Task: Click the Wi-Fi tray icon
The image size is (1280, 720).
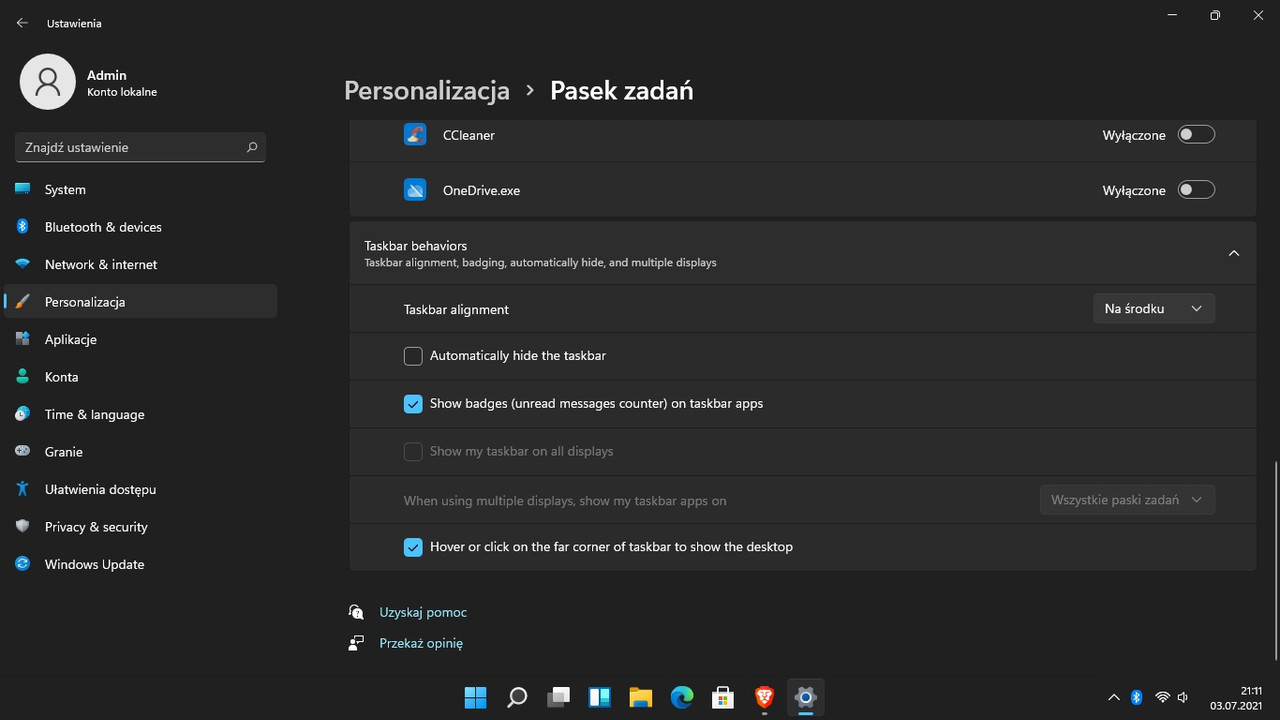Action: [1162, 697]
